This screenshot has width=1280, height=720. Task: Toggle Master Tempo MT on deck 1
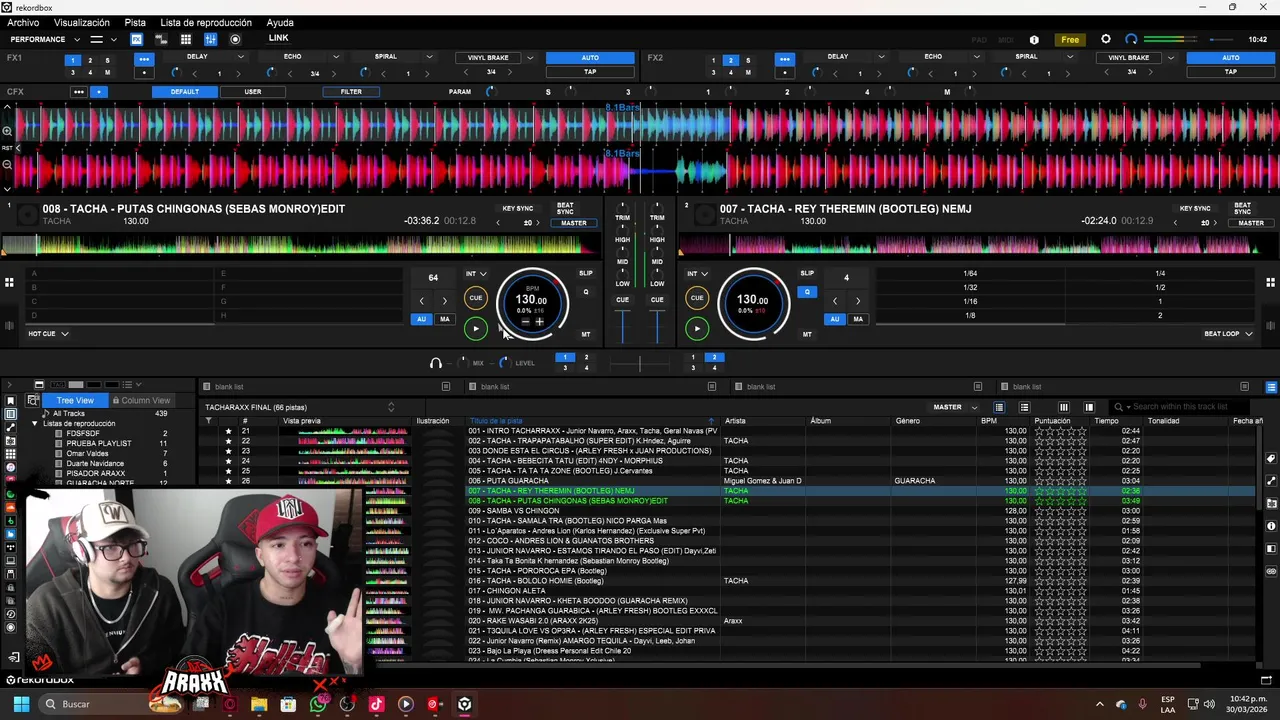tap(586, 334)
